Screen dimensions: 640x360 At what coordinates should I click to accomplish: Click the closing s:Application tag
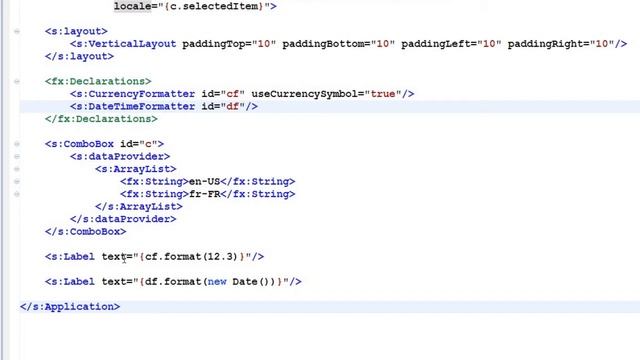(x=70, y=307)
